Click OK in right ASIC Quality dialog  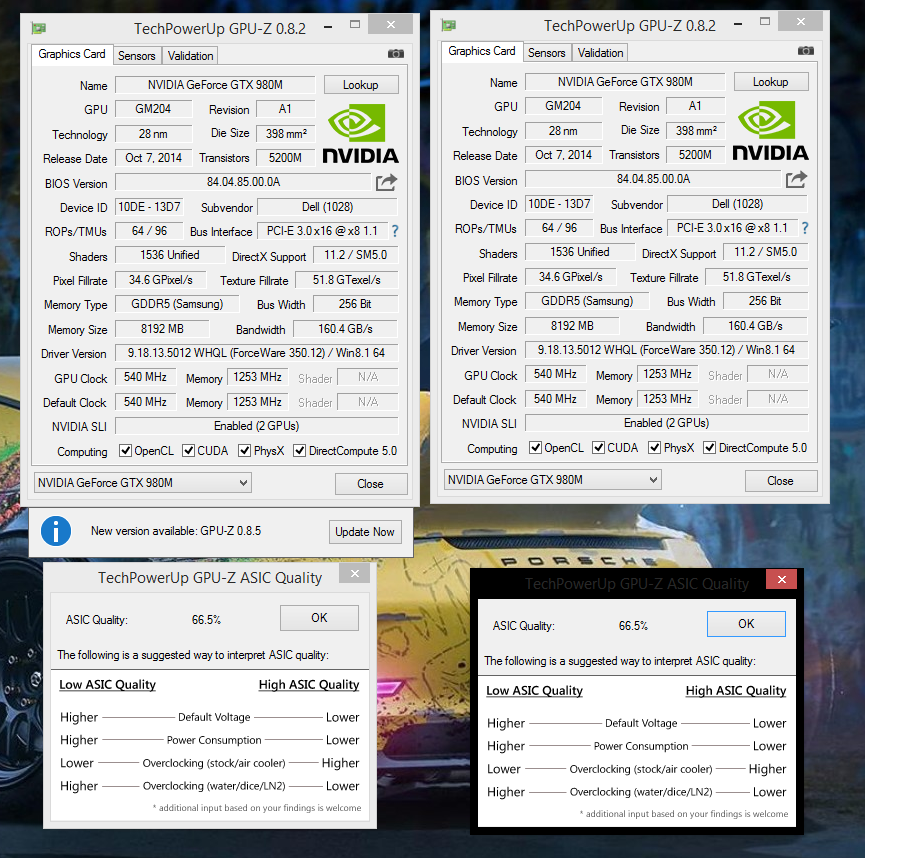pos(746,624)
